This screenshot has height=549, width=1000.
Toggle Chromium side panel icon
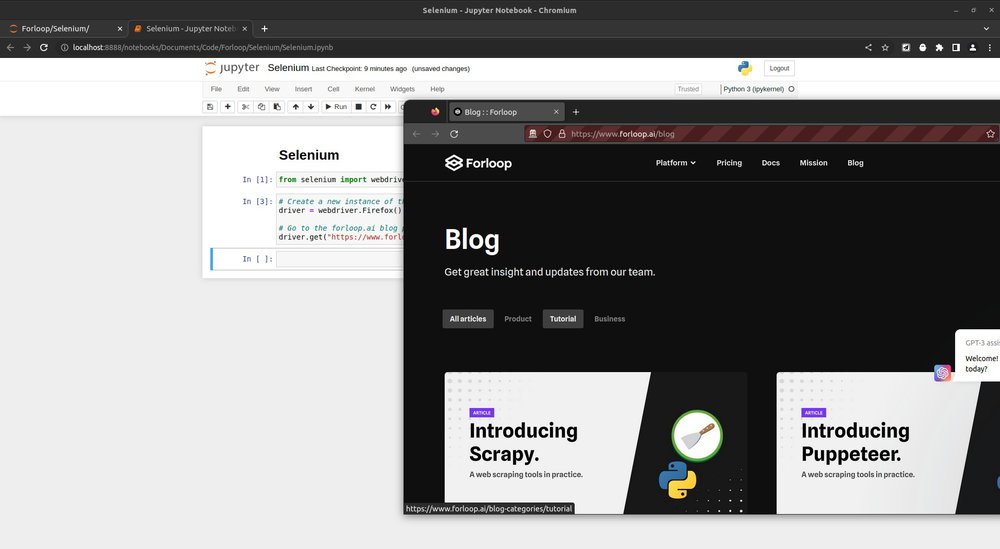click(x=956, y=47)
